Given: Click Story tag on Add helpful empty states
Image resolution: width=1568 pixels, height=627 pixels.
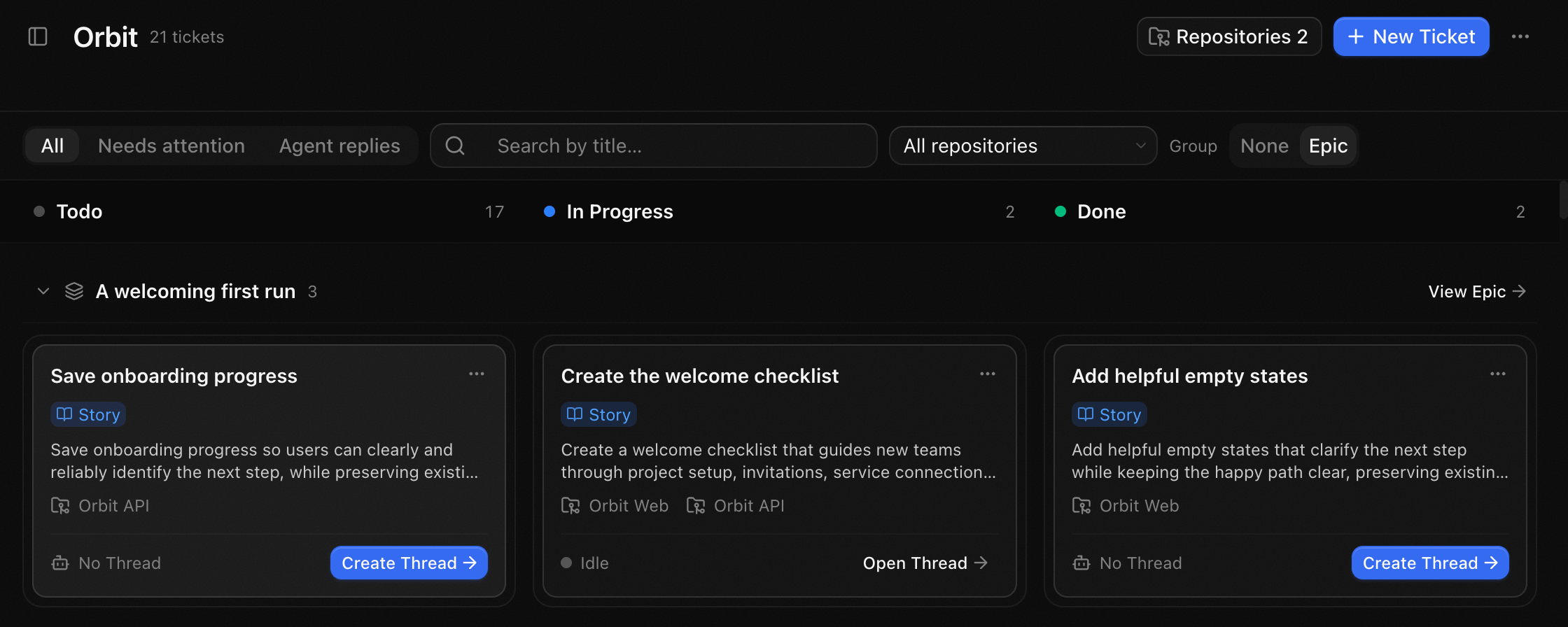Looking at the screenshot, I should [x=1109, y=414].
